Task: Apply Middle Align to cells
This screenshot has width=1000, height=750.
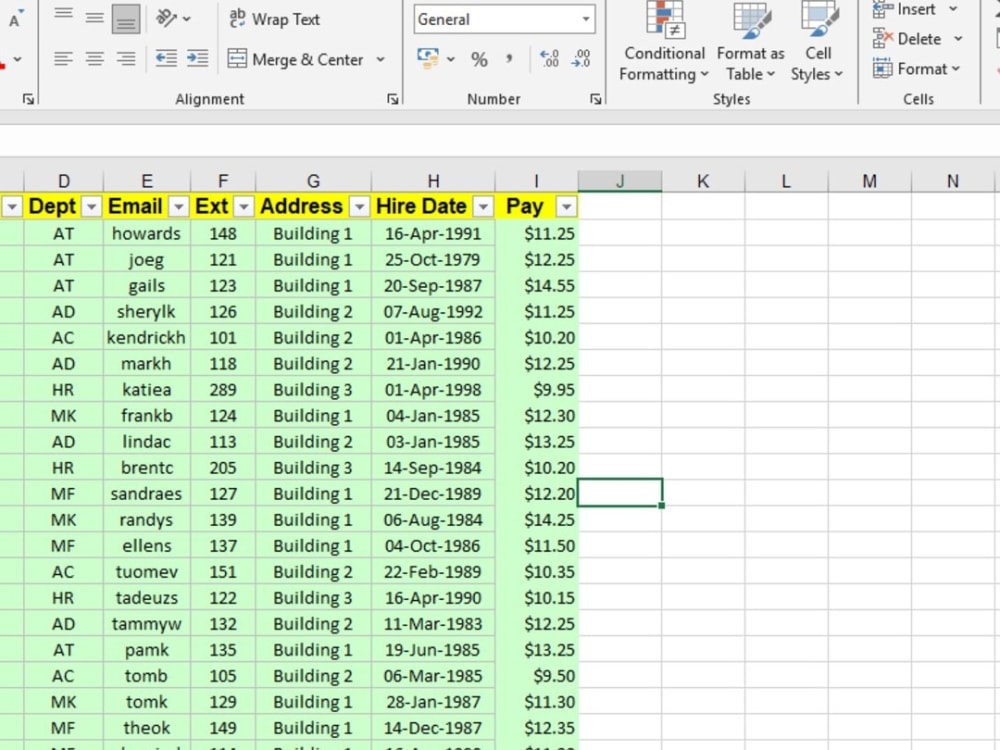Action: (94, 18)
